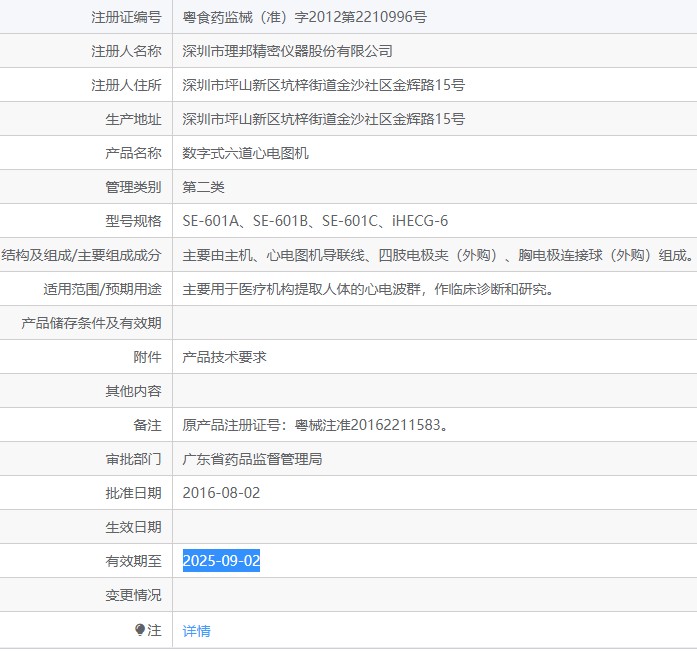Viewport: 697px width, 654px height.
Task: Click registrant name 深圳市理邦精密仪器股份有限公司
Action: coord(288,51)
